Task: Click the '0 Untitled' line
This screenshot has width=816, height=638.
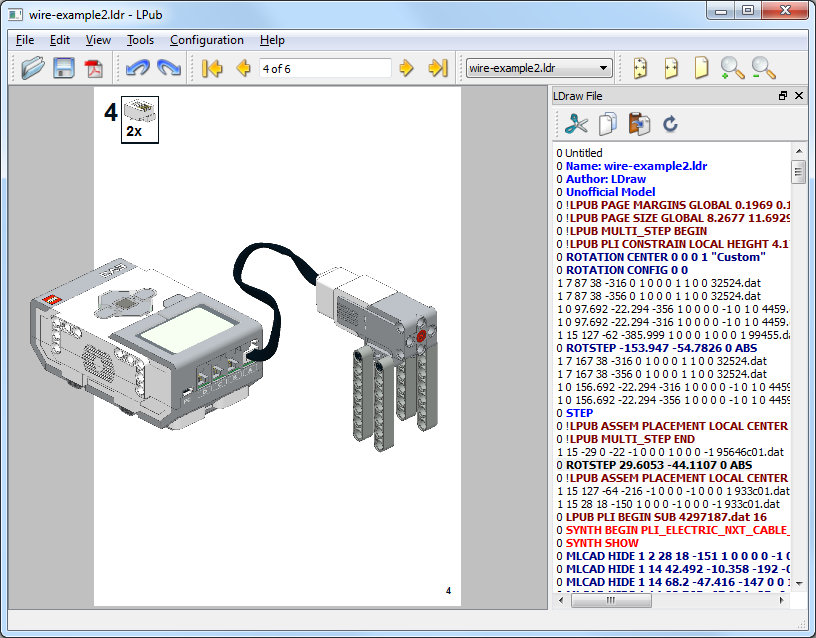Action: tap(579, 153)
